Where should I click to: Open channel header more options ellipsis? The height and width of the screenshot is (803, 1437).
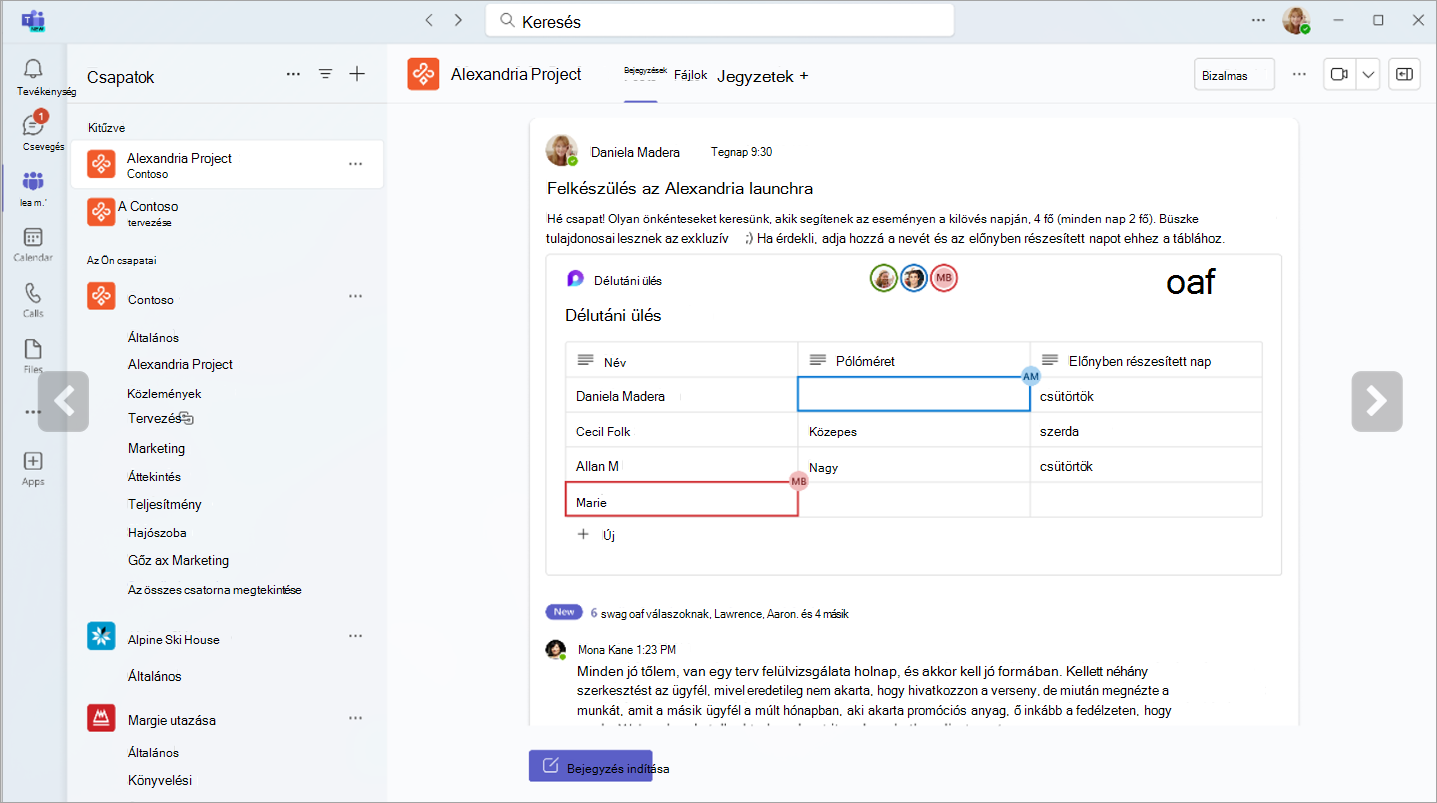click(1299, 74)
